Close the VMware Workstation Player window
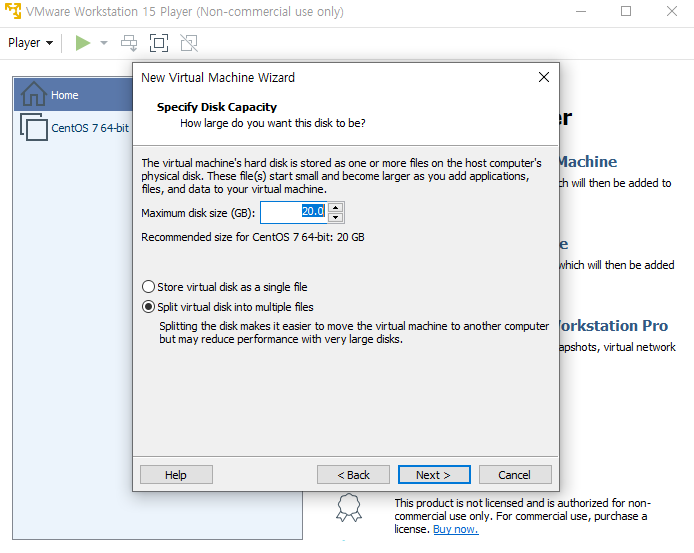The height and width of the screenshot is (553, 694). click(x=672, y=11)
